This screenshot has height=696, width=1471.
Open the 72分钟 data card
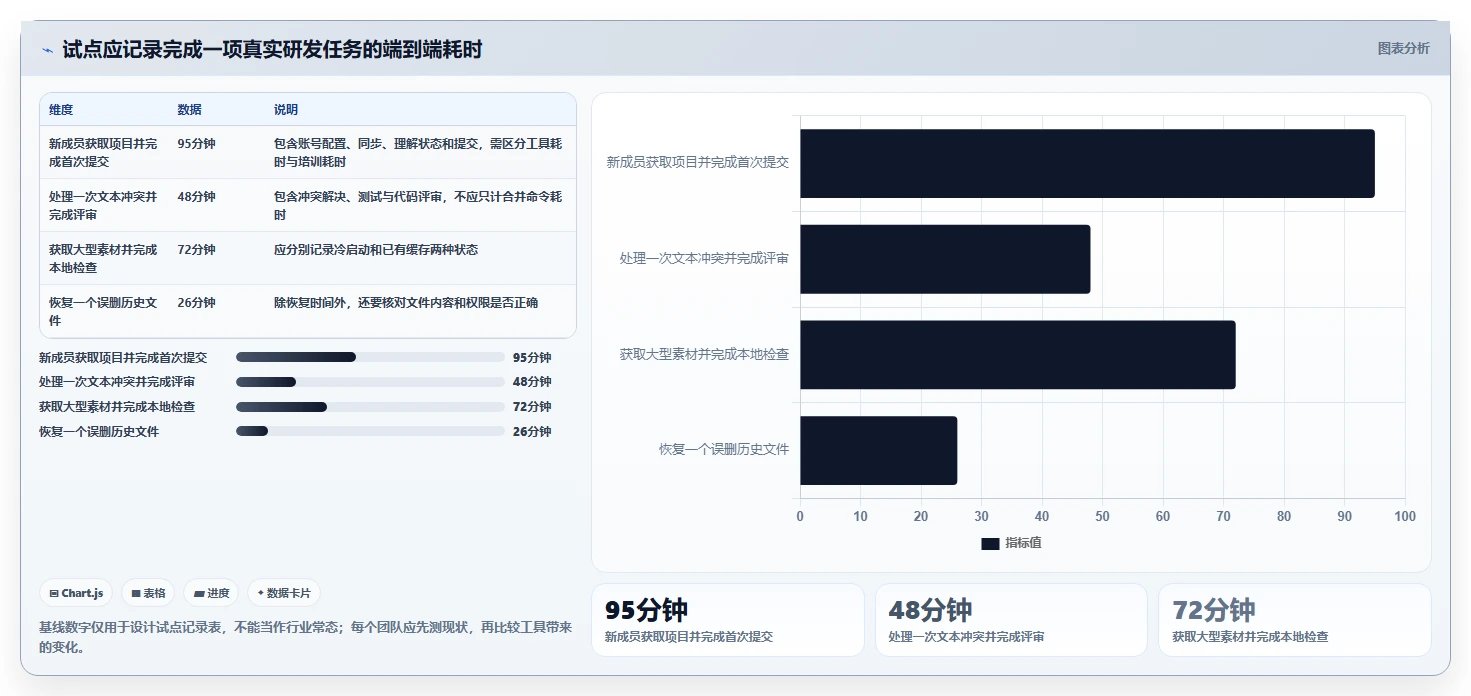1295,620
